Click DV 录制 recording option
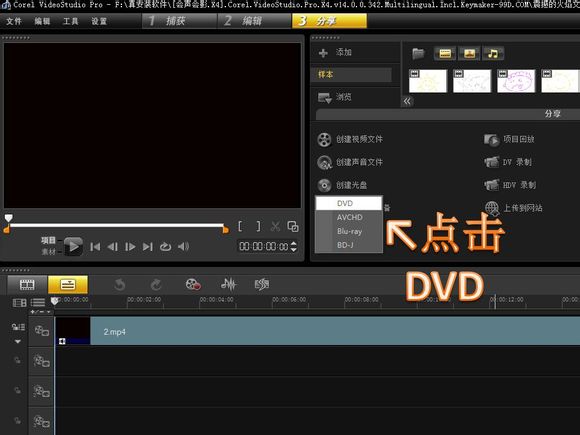This screenshot has width=580, height=435. (x=508, y=162)
